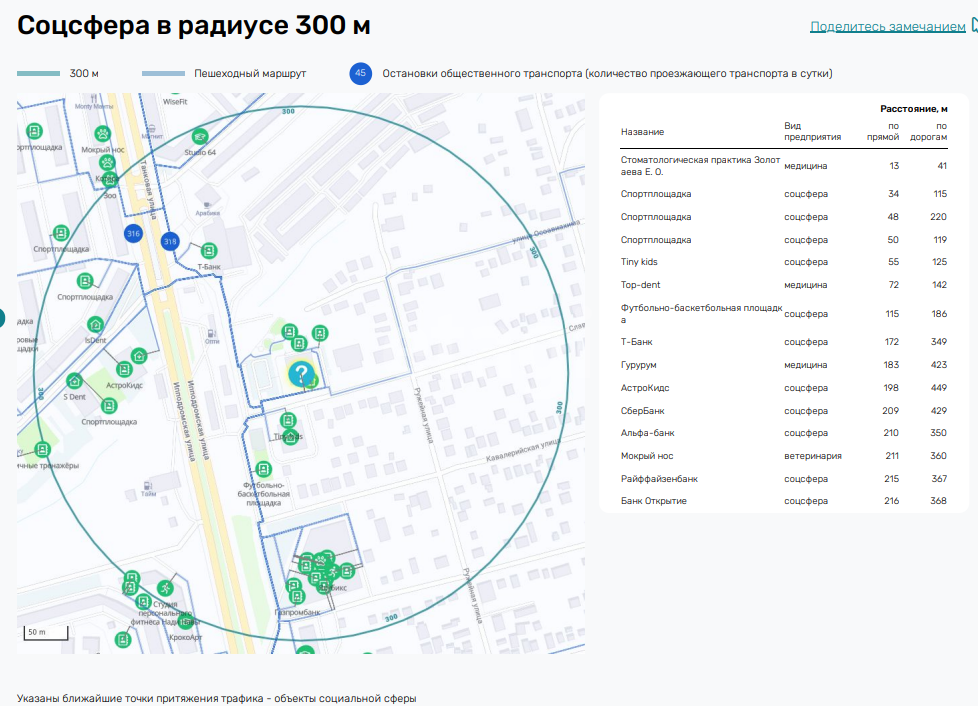Image resolution: width=978 pixels, height=706 pixels.
Task: Click the Футбольно-баскетбольная площадка marker
Action: click(263, 469)
